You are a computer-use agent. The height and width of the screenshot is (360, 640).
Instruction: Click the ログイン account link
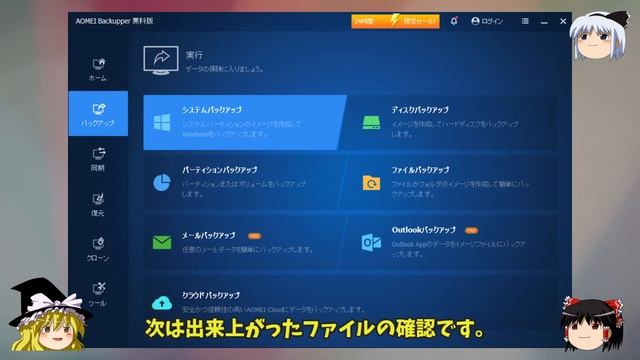tap(487, 21)
